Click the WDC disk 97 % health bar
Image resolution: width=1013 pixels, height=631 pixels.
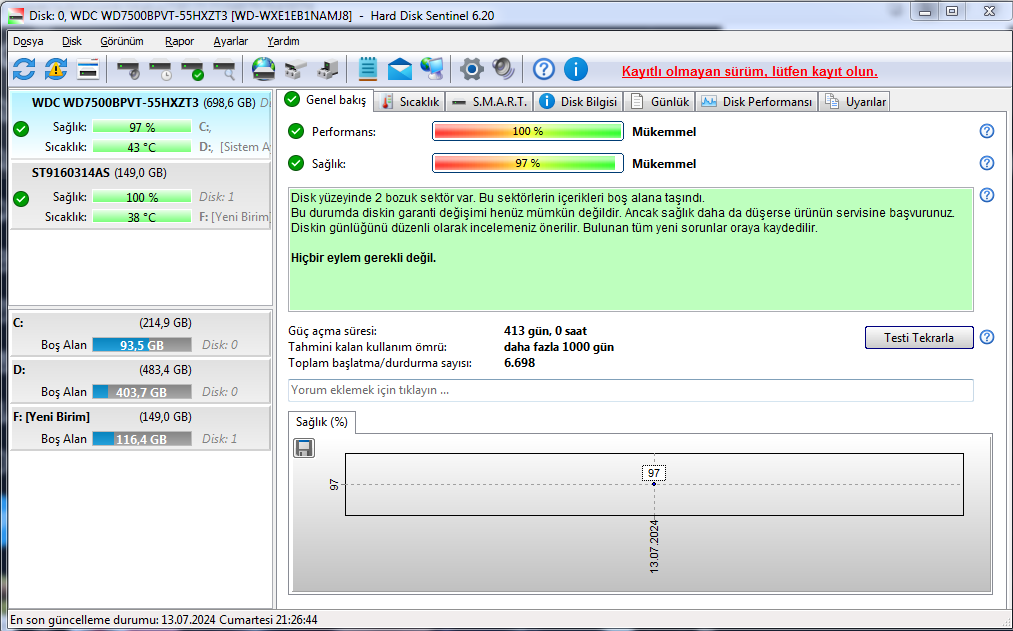[141, 127]
